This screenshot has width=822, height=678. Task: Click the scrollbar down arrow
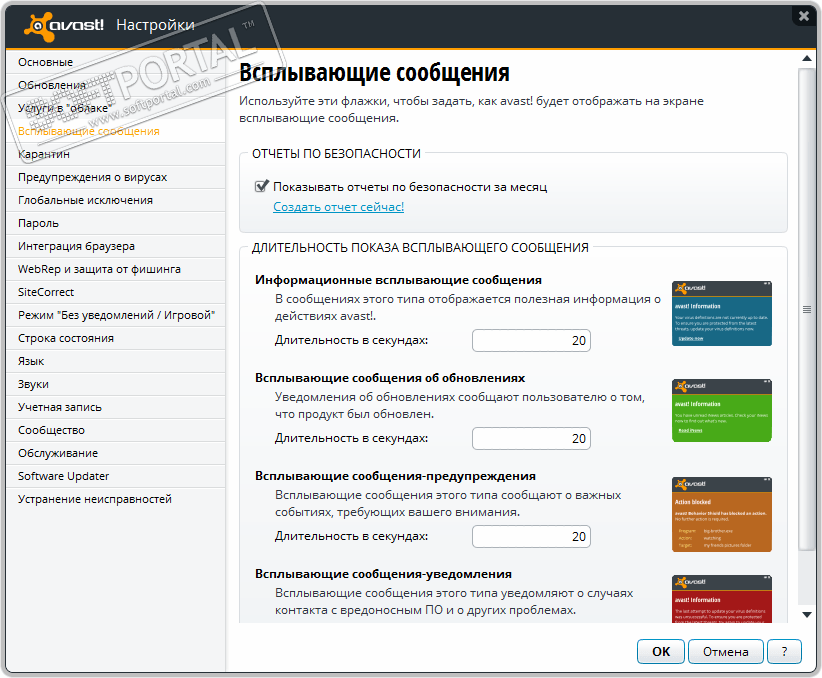point(807,615)
